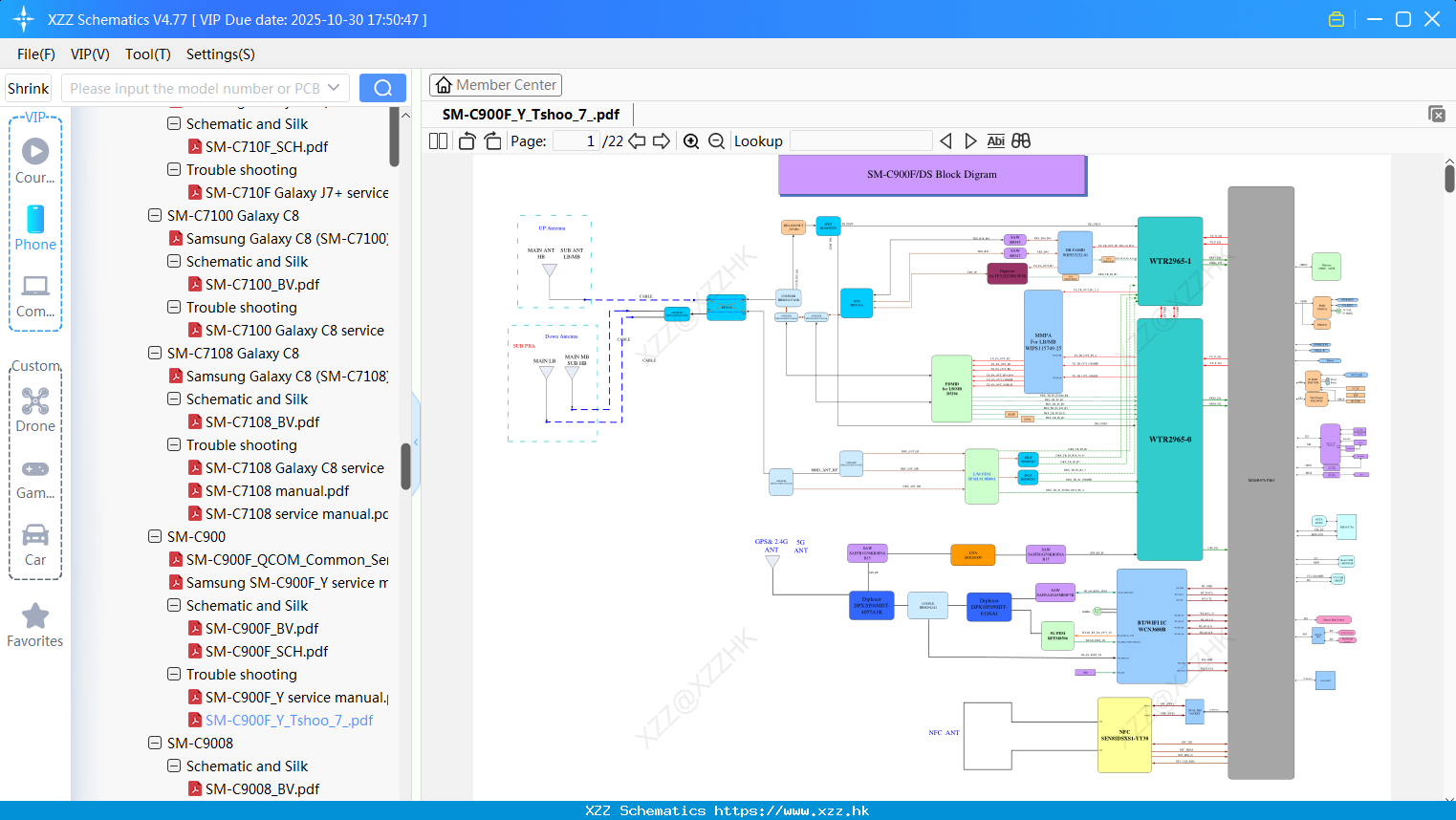Collapse the SM-C9008 tree node

155,743
